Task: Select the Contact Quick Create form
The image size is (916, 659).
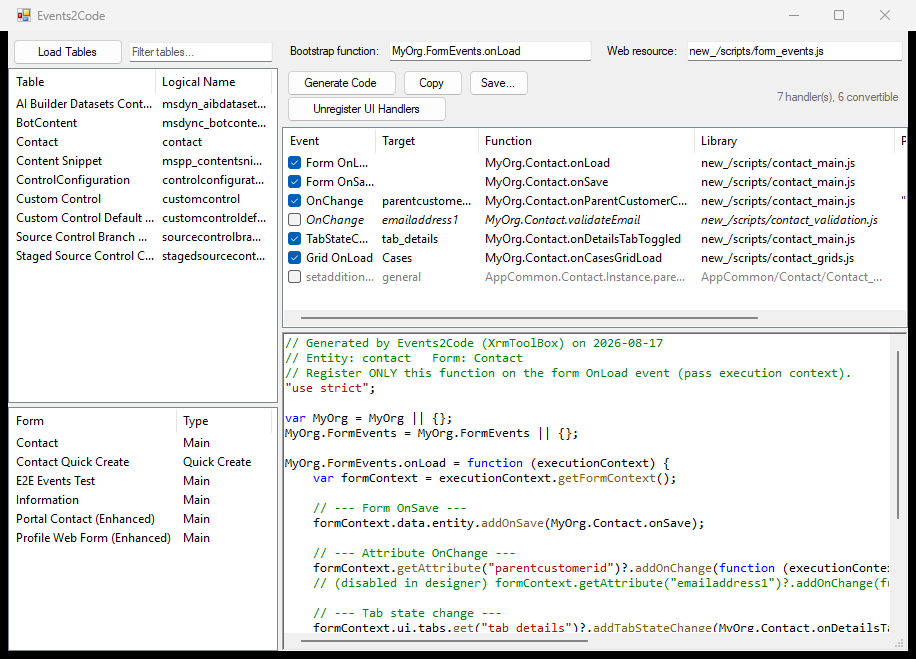Action: point(142,462)
